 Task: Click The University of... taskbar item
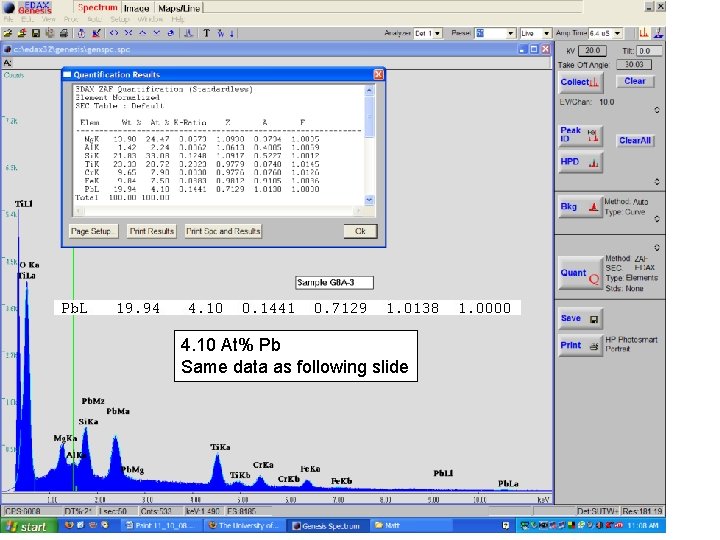pyautogui.click(x=243, y=525)
